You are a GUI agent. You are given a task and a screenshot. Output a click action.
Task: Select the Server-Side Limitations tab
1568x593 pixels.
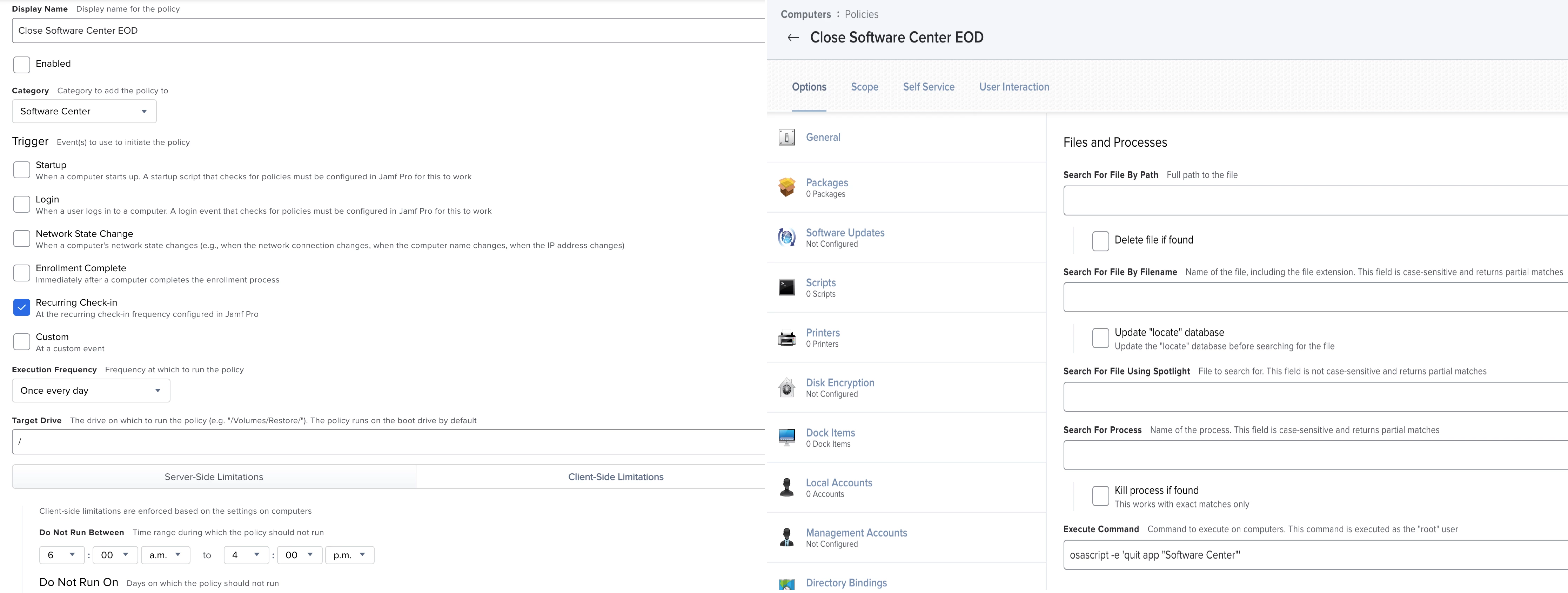click(214, 477)
